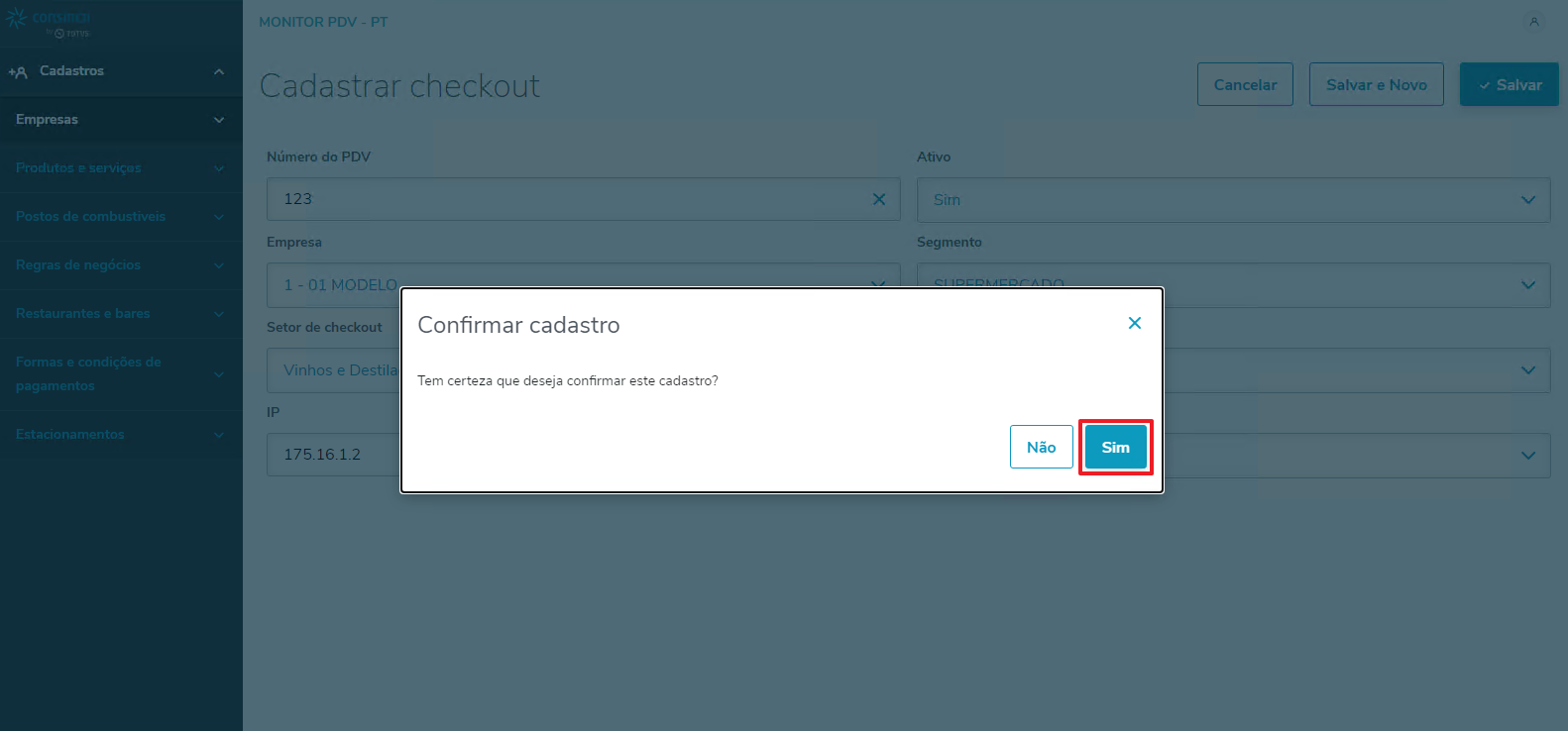Close the Confirmar cadastro dialog
The height and width of the screenshot is (731, 1568).
click(1135, 323)
